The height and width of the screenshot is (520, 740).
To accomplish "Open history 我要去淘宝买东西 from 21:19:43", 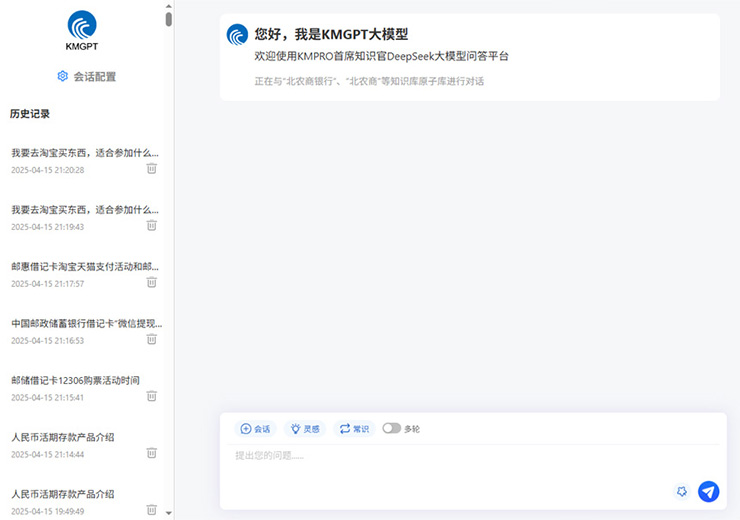I will pos(85,210).
